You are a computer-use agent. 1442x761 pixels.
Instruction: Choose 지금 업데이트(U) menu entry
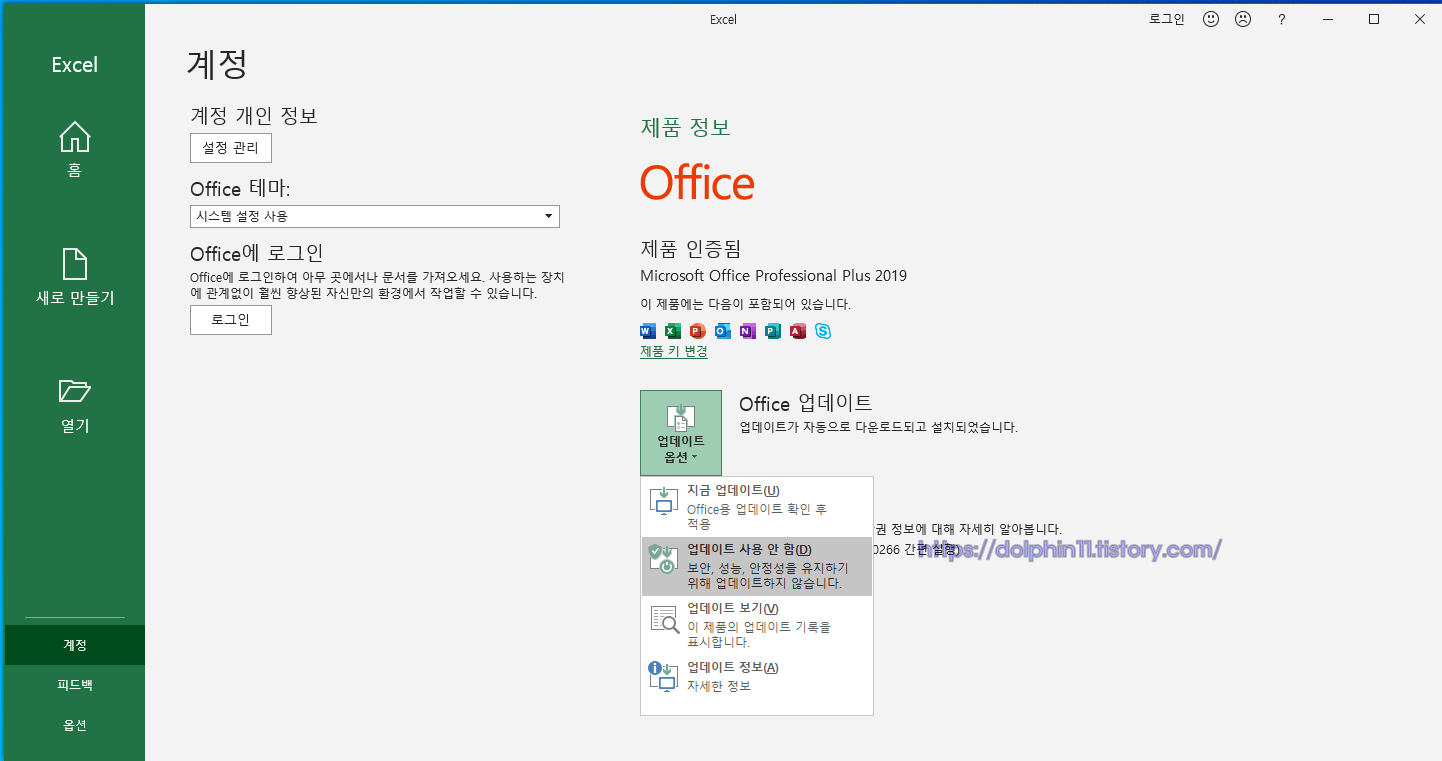(757, 507)
